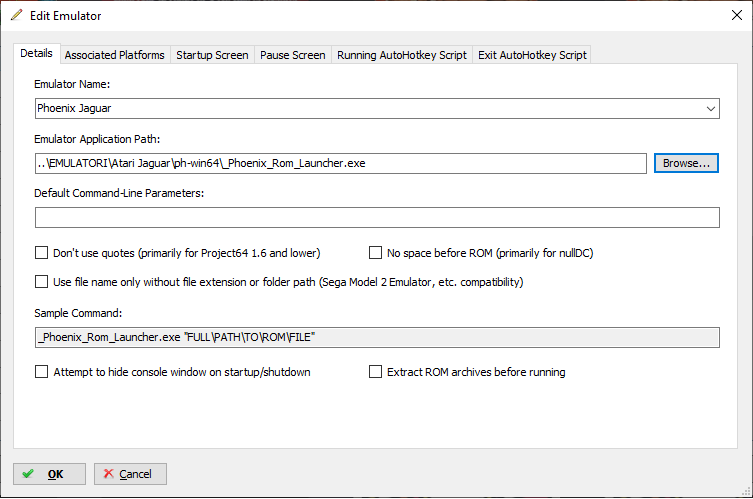The image size is (753, 499).
Task: Open Running AutoHotkey Script tab
Action: click(x=401, y=55)
